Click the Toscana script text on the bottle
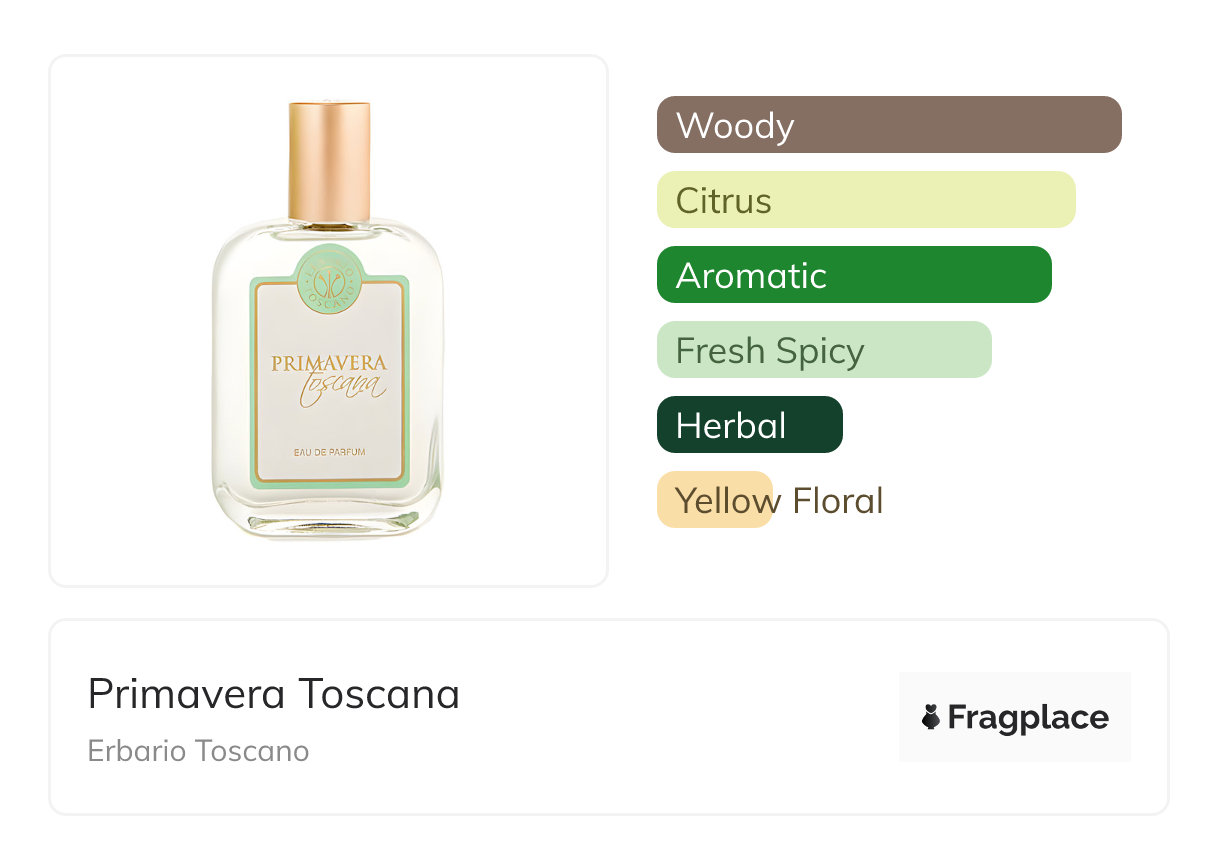This screenshot has width=1218, height=864. pos(343,387)
